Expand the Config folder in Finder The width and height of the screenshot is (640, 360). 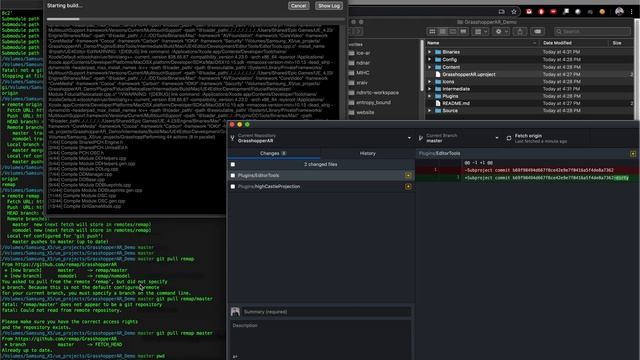429,60
